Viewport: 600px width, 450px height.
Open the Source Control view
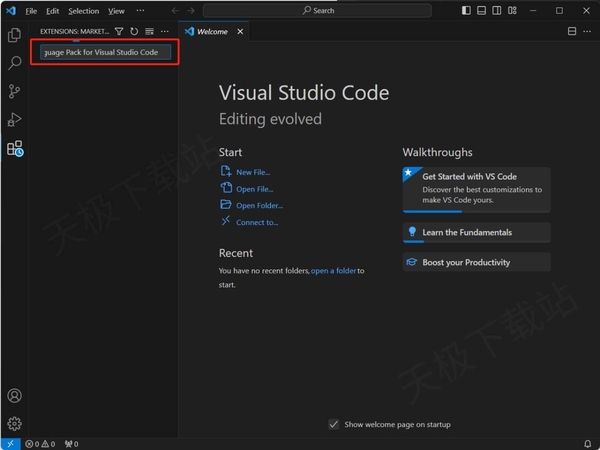pyautogui.click(x=14, y=91)
